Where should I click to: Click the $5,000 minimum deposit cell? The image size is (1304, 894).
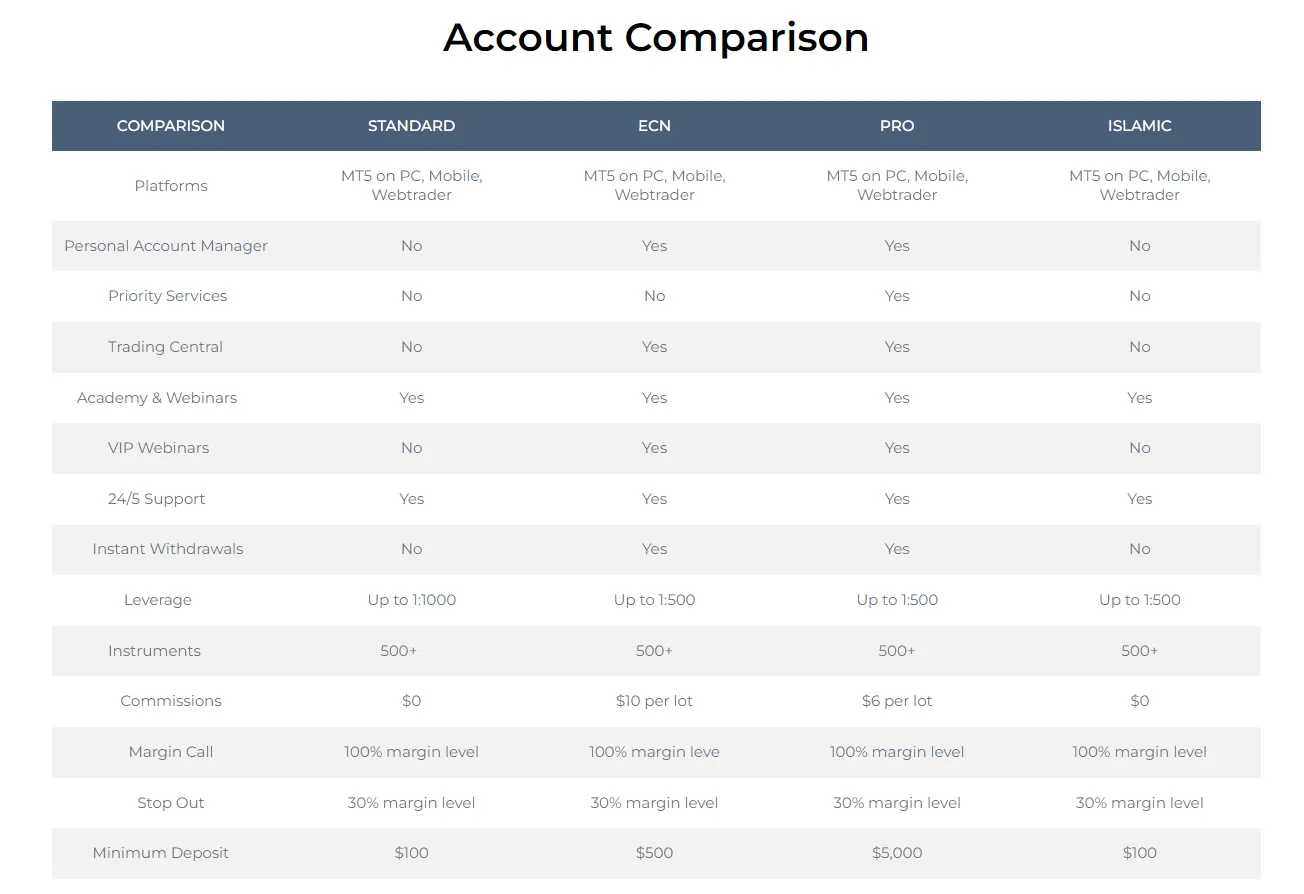point(897,853)
